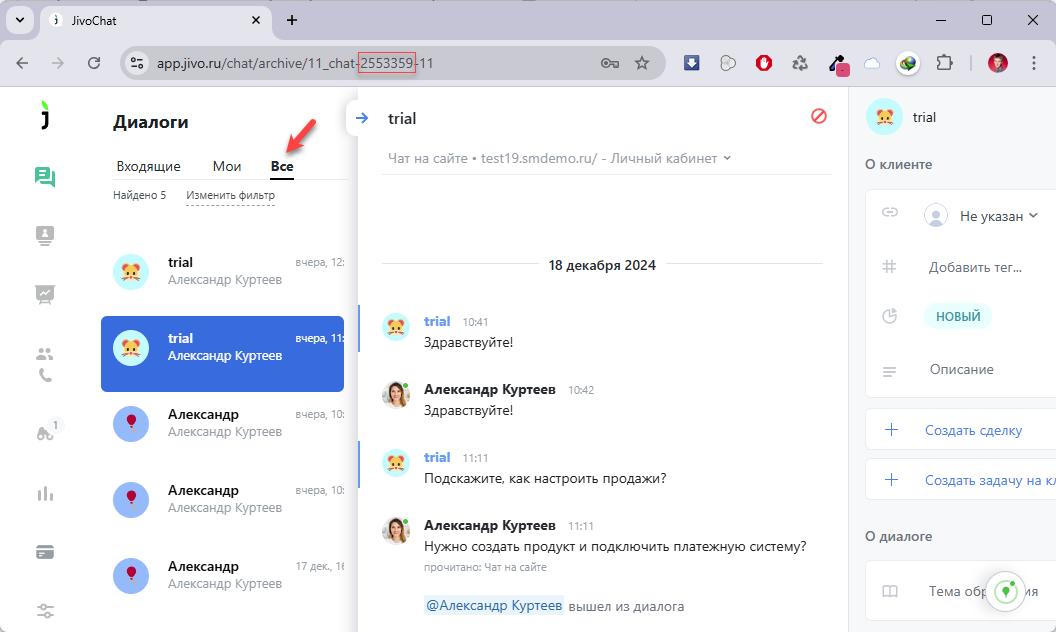This screenshot has width=1056, height=632.
Task: Click Создать задачу на клиента
Action: (990, 480)
